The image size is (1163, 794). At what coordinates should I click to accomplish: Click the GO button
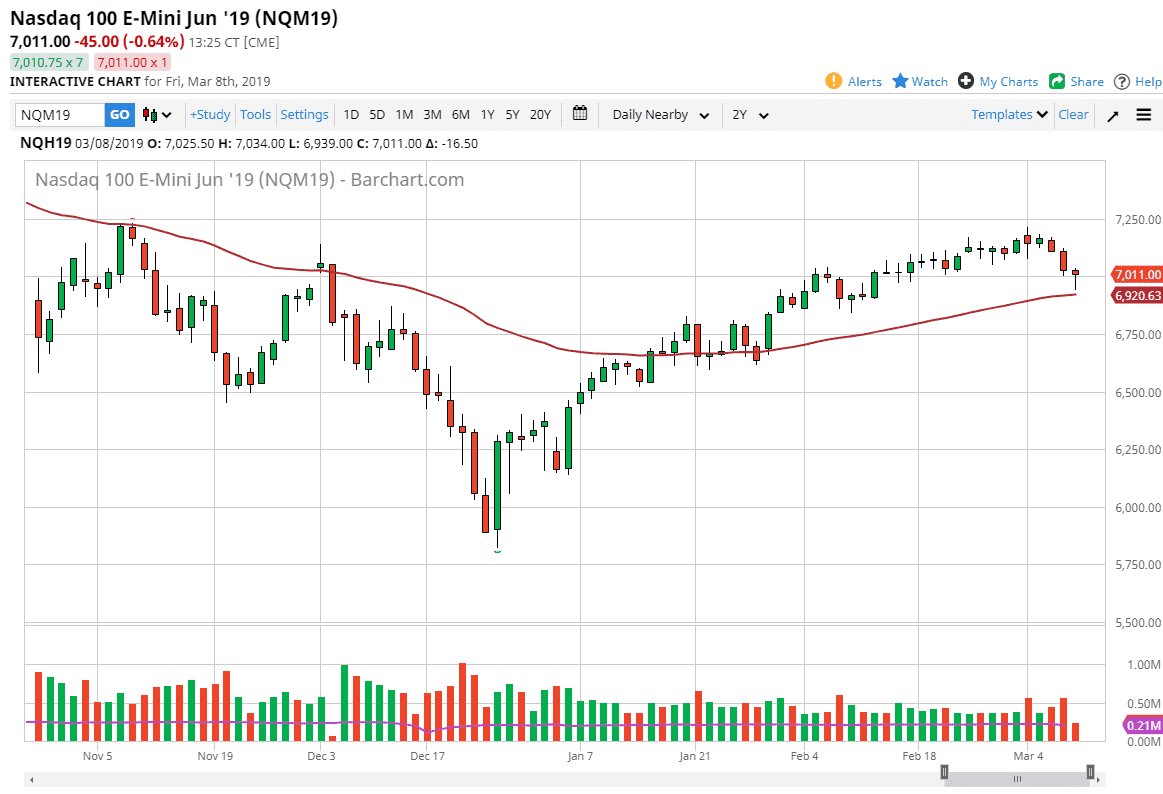click(x=119, y=114)
